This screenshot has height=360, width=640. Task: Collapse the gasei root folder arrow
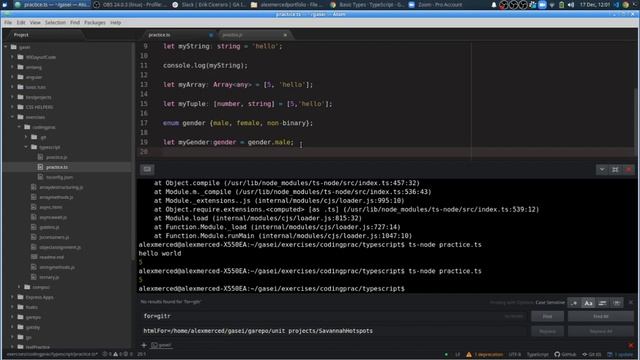point(6,47)
